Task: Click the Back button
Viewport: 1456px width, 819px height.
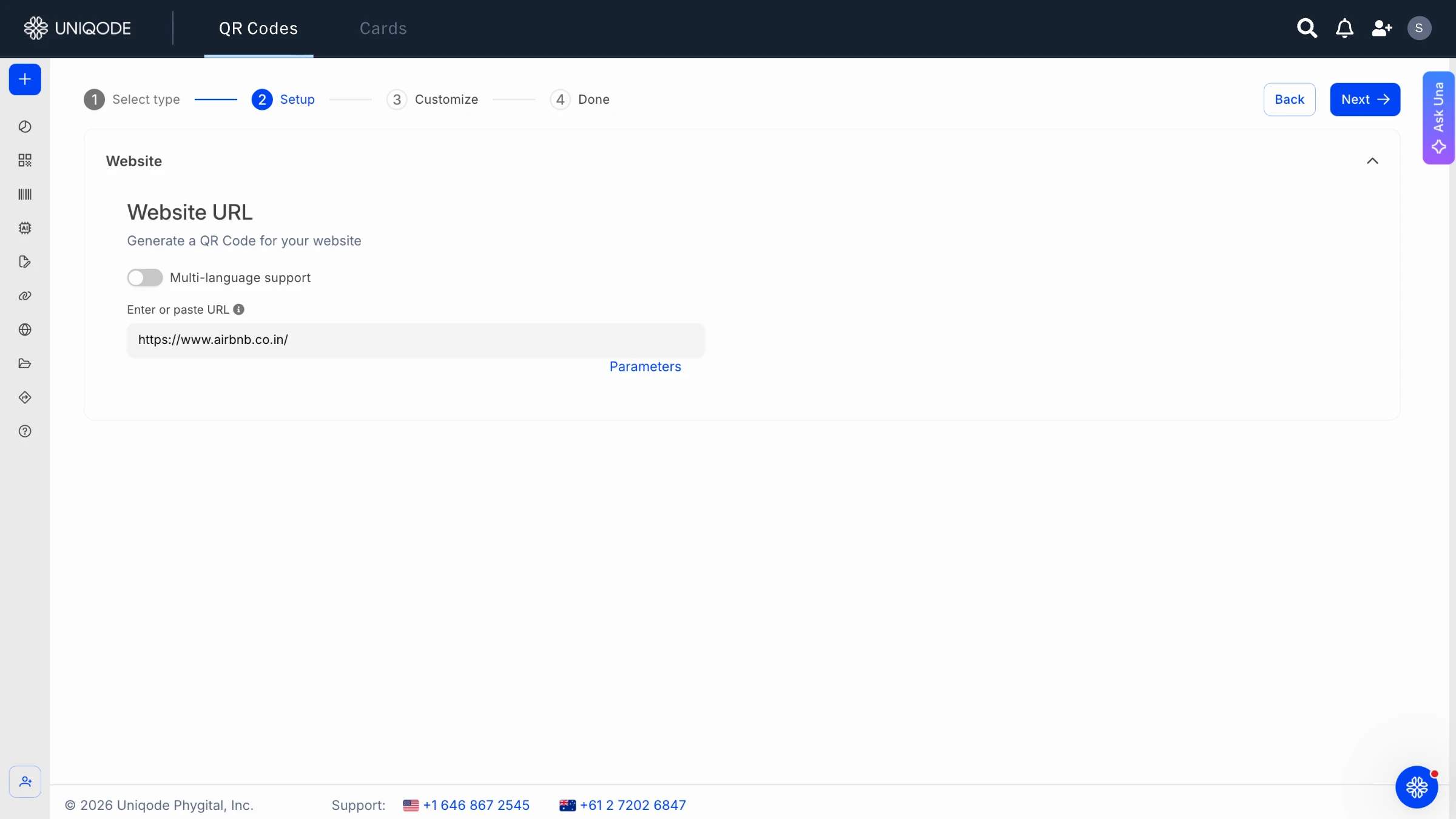Action: point(1289,99)
